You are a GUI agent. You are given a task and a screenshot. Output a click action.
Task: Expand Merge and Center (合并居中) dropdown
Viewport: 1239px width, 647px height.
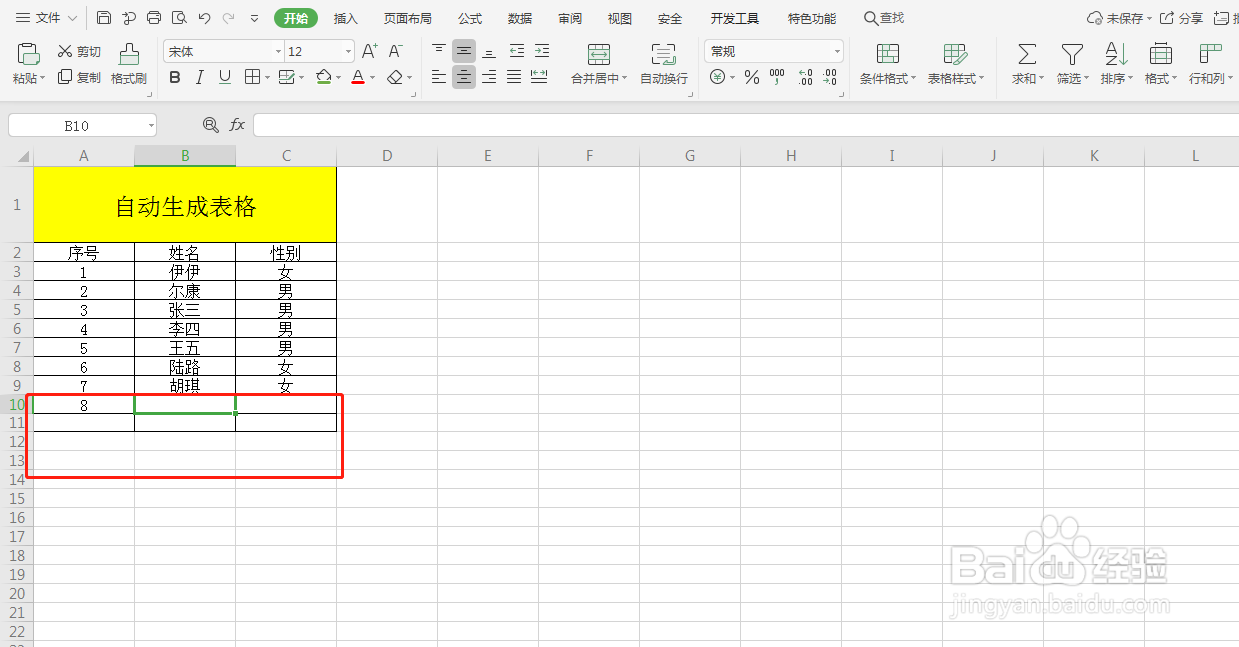click(x=624, y=78)
